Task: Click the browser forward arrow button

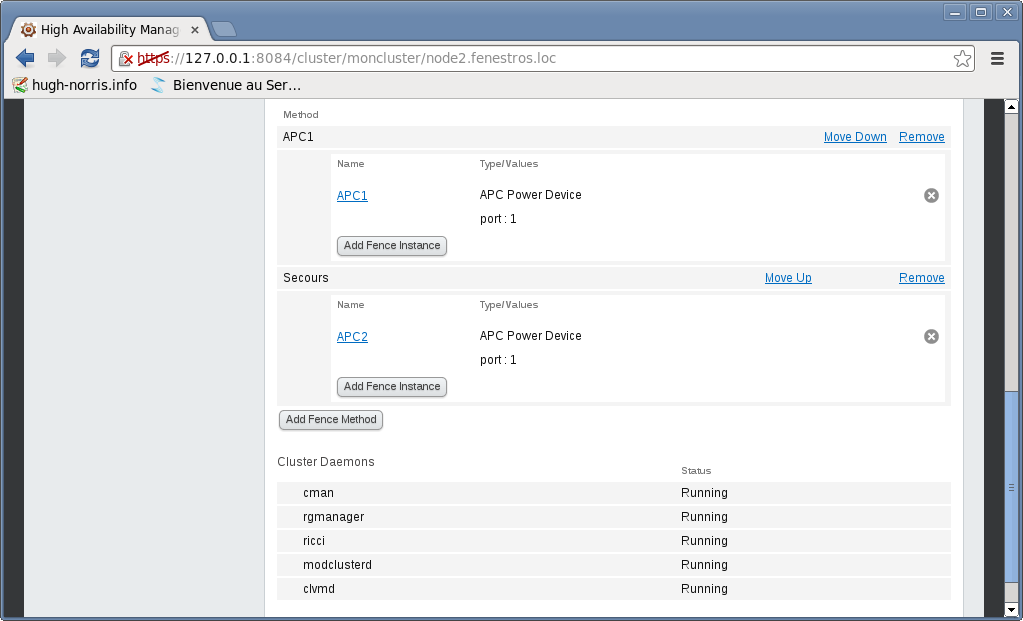Action: click(x=57, y=58)
